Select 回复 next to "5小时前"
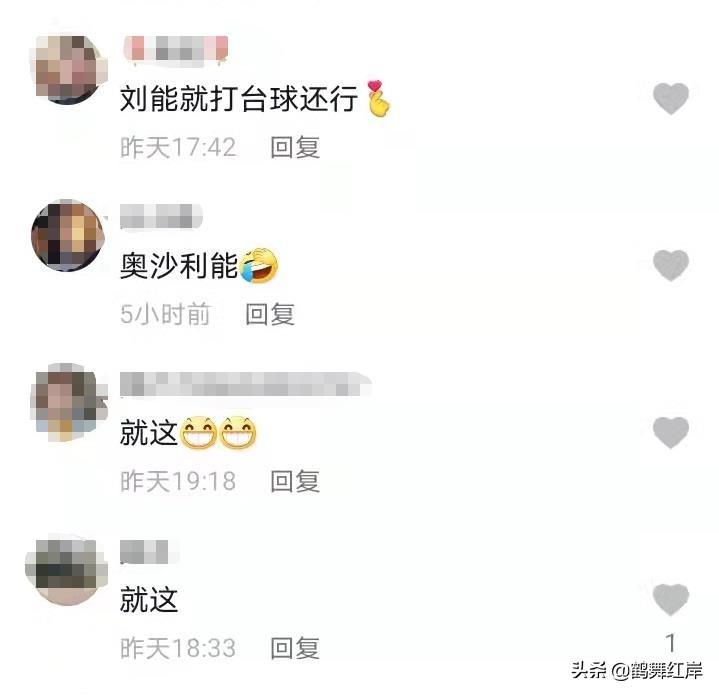The image size is (719, 696). [270, 315]
